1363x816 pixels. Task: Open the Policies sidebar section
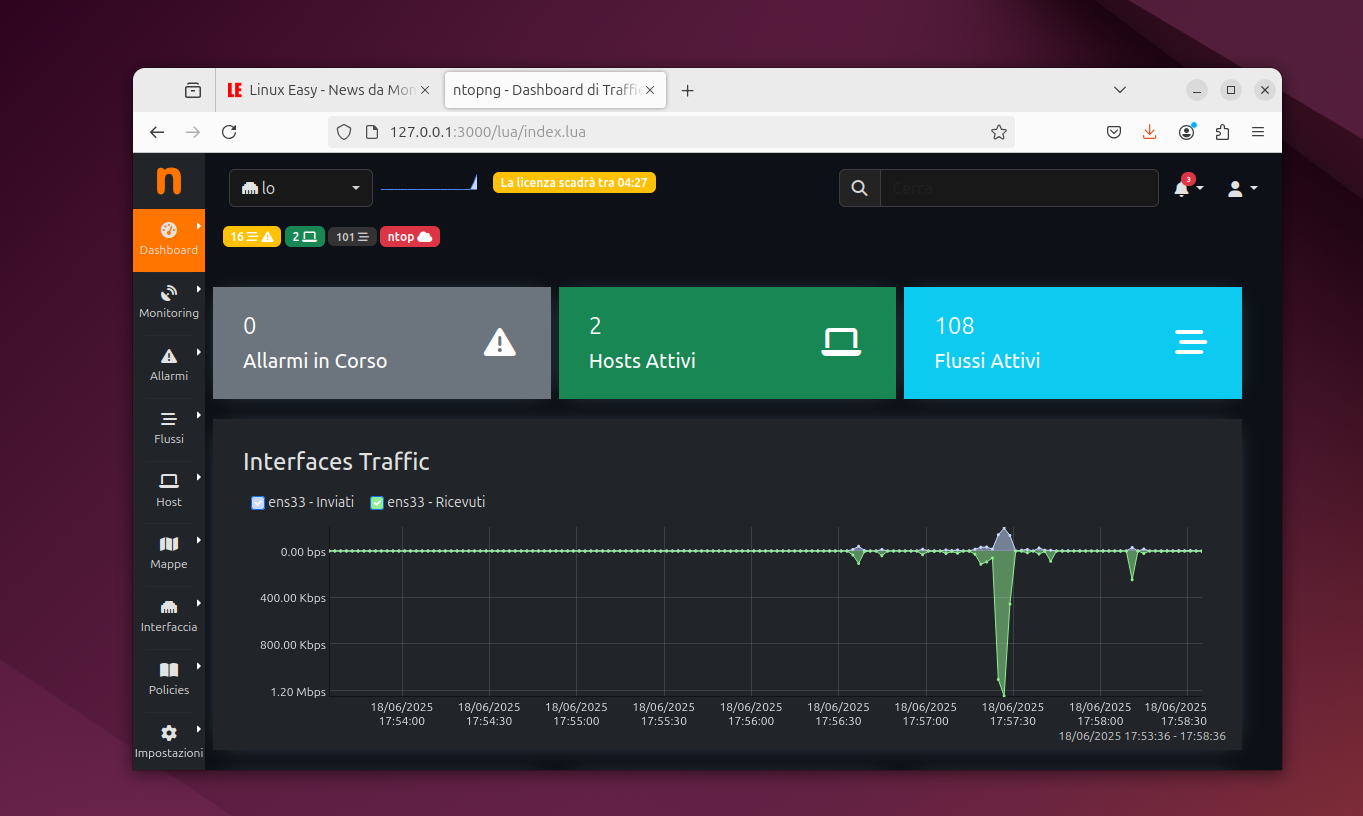click(169, 678)
